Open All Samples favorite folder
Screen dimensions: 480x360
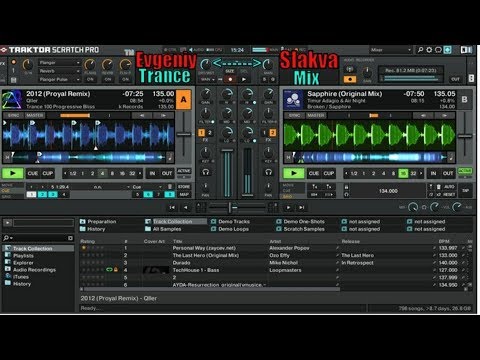click(163, 229)
